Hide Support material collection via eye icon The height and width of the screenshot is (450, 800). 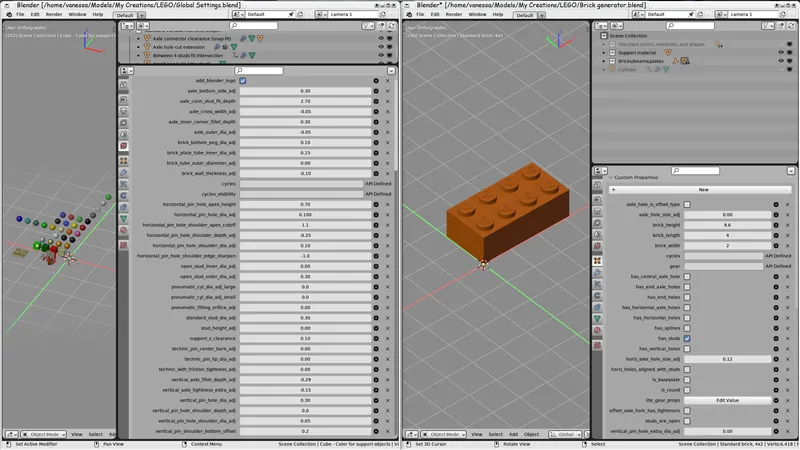coord(781,53)
